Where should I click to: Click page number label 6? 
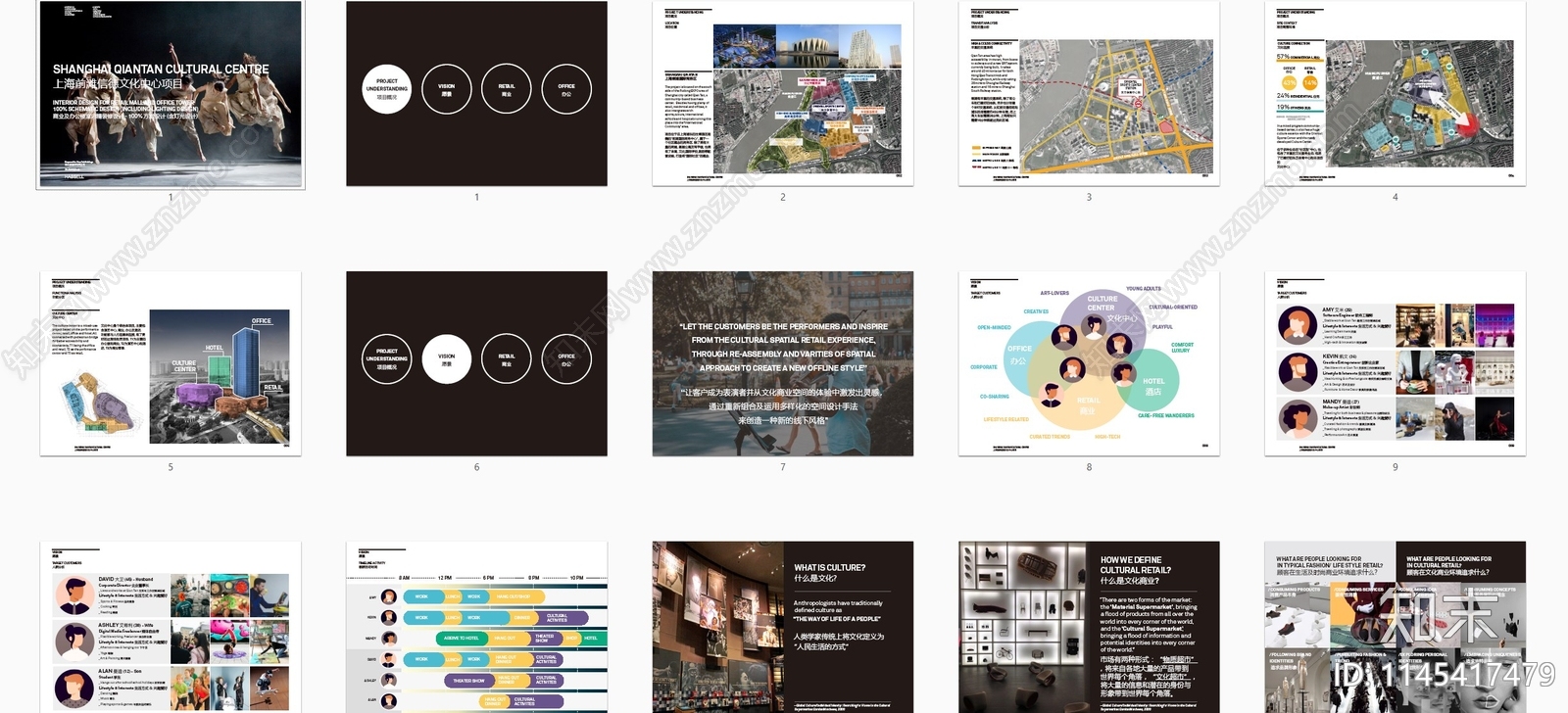coord(476,467)
